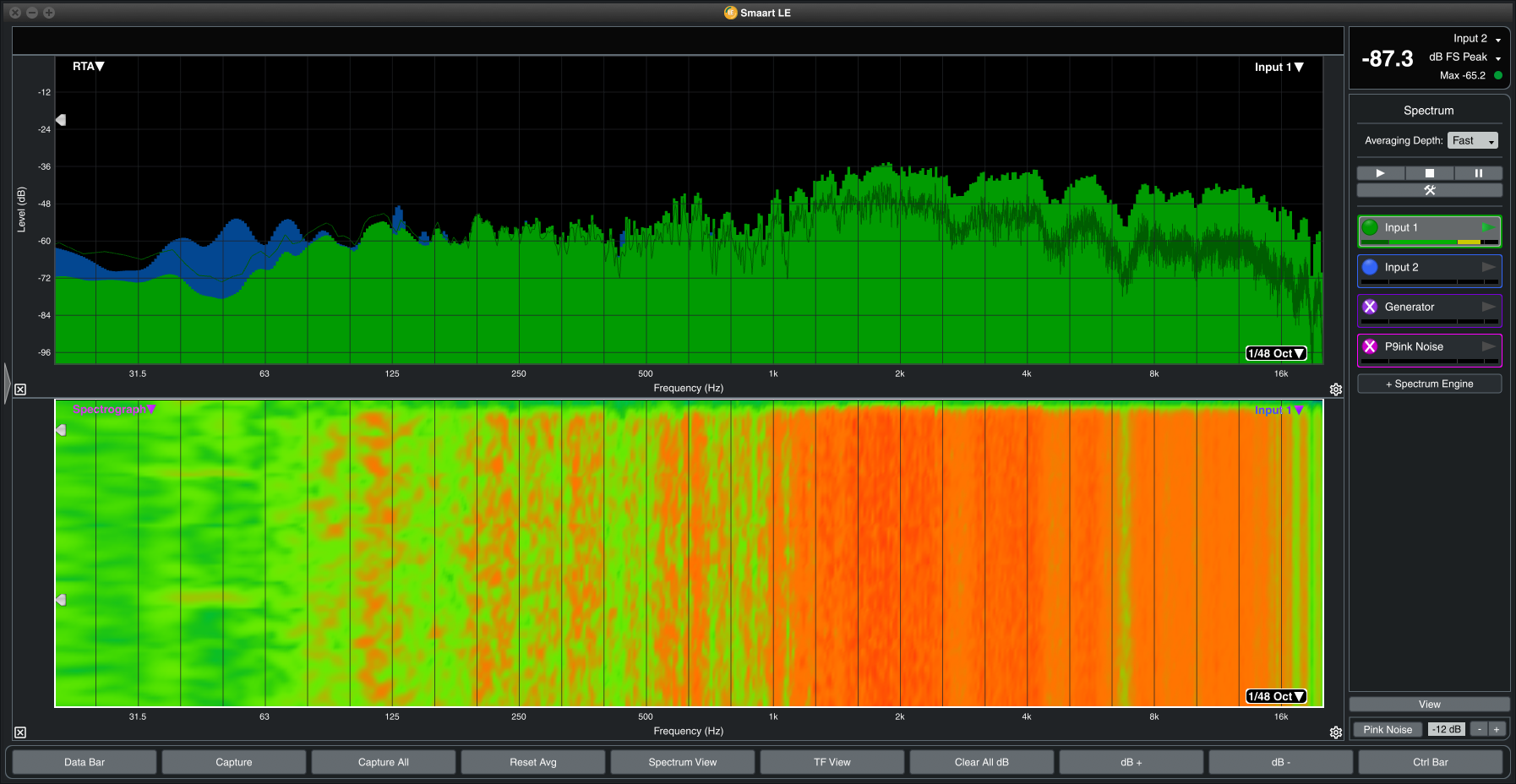Expand the left side panel arrow
The width and height of the screenshot is (1516, 784).
pyautogui.click(x=7, y=384)
